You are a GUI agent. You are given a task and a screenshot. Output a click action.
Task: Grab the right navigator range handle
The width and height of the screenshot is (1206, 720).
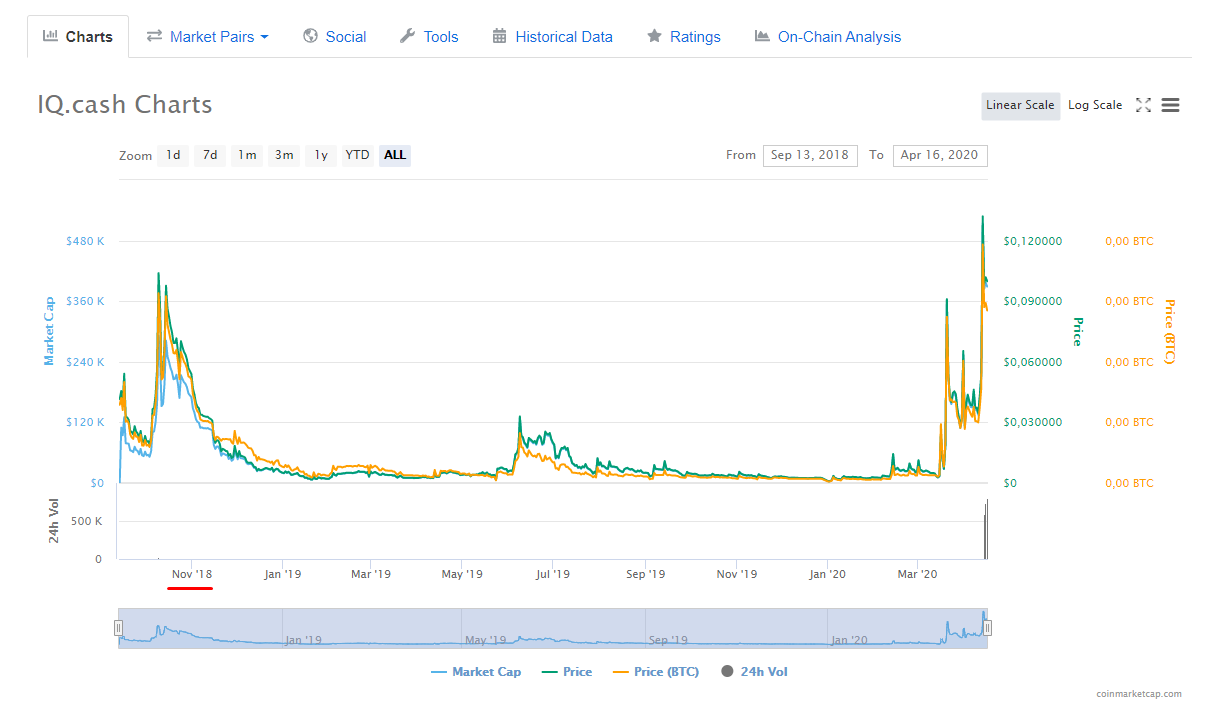(987, 628)
